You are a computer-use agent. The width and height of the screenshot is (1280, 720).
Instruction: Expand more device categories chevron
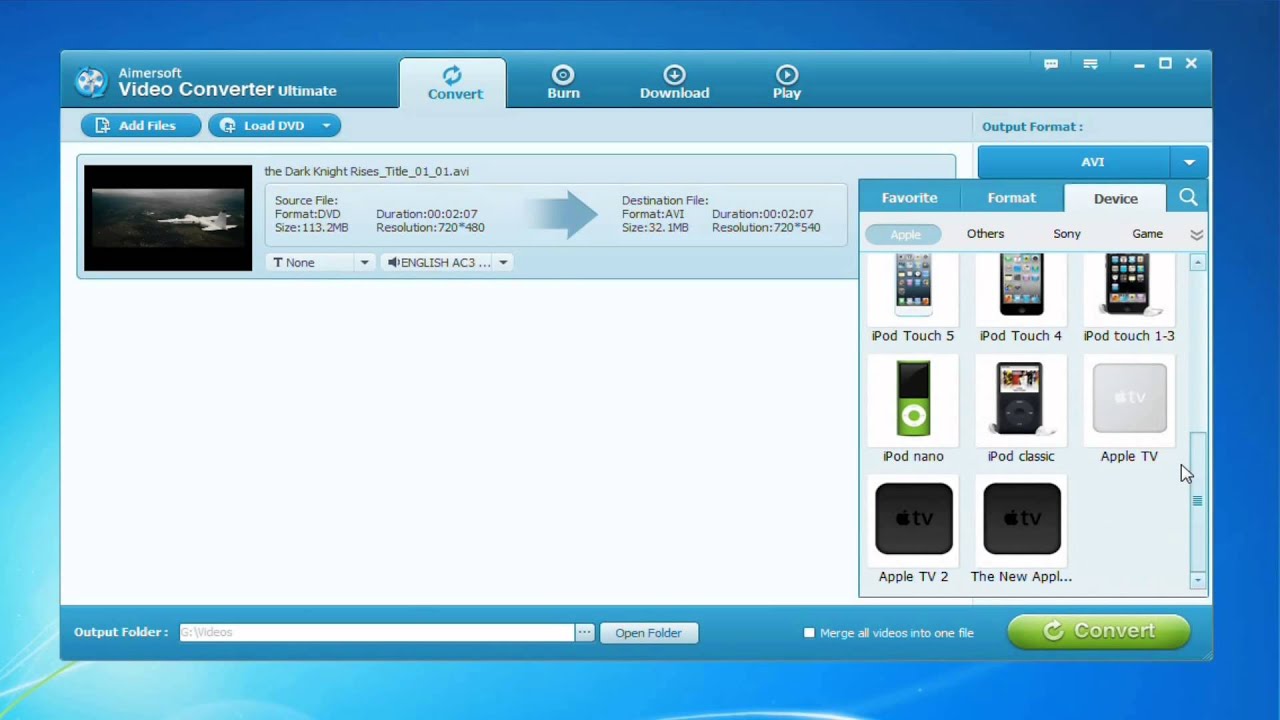[x=1196, y=234]
